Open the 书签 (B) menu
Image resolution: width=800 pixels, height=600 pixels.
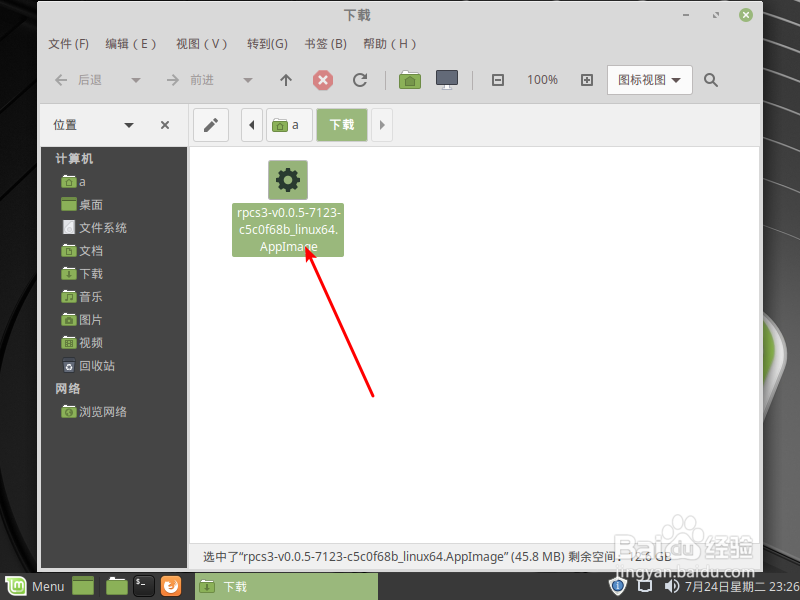click(326, 44)
